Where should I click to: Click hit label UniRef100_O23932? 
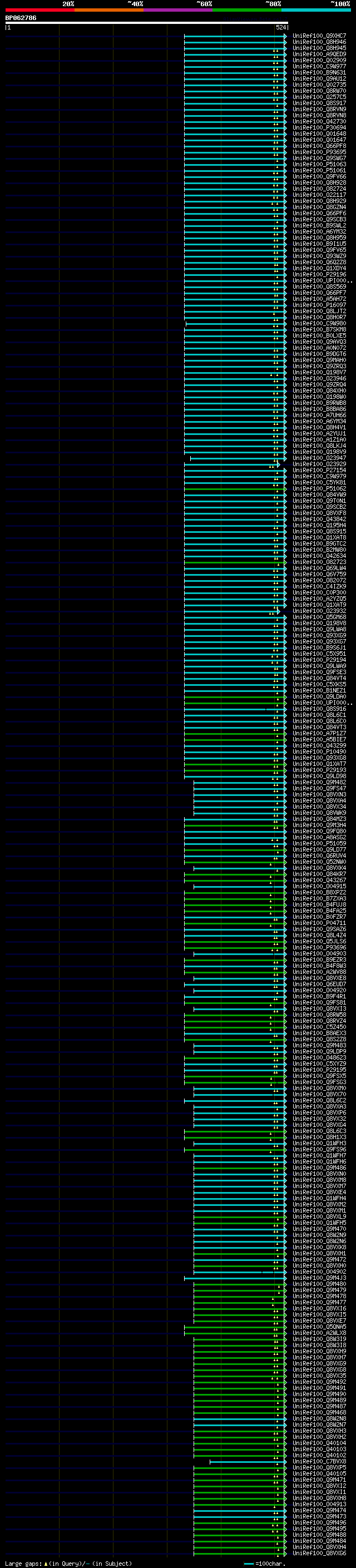click(319, 611)
